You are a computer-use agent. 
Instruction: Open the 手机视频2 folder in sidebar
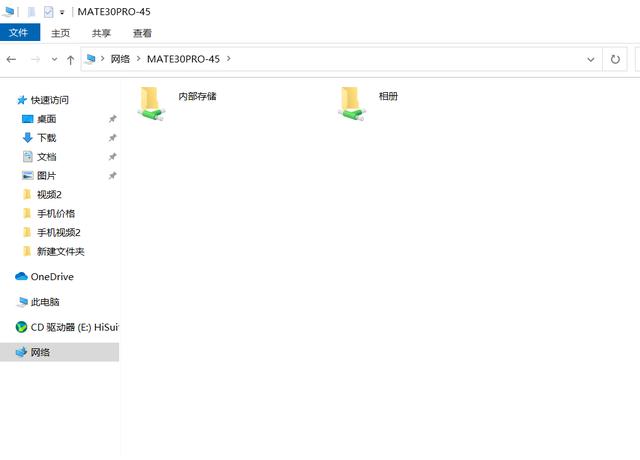59,233
